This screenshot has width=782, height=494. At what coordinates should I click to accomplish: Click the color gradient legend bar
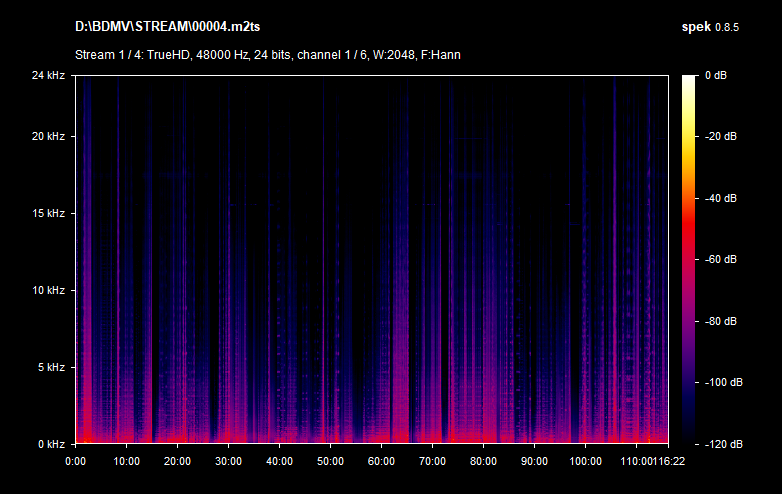point(688,259)
